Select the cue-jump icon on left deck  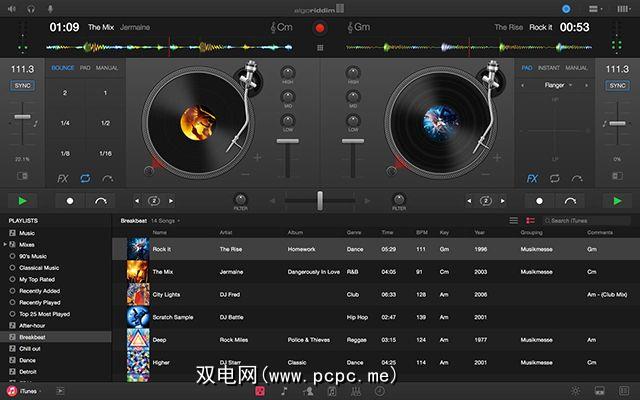point(108,178)
